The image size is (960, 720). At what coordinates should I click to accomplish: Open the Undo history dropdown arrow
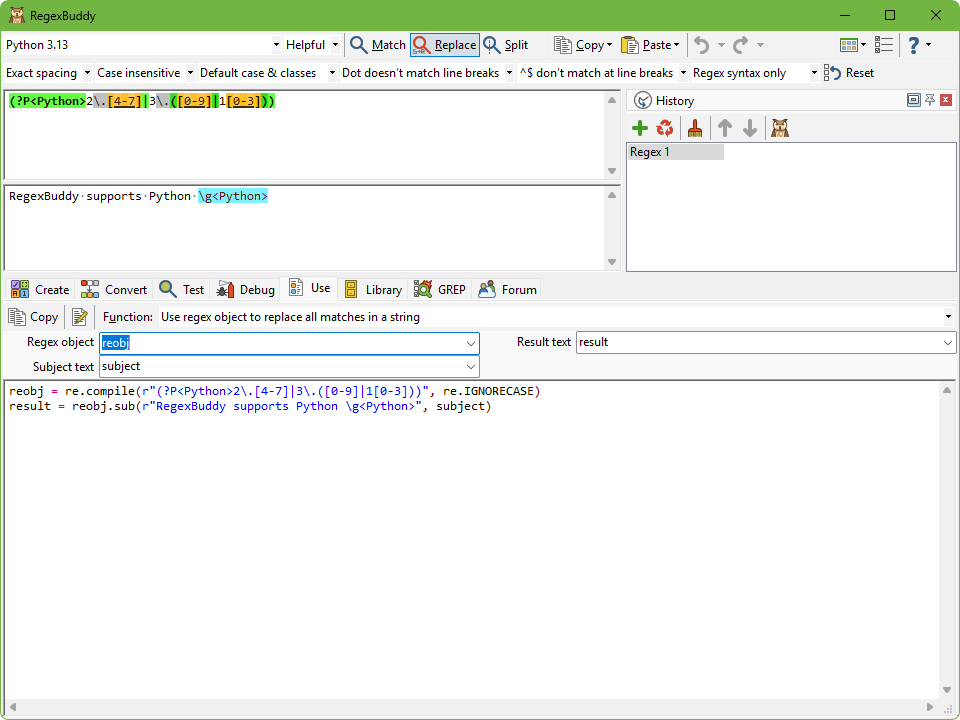click(721, 45)
